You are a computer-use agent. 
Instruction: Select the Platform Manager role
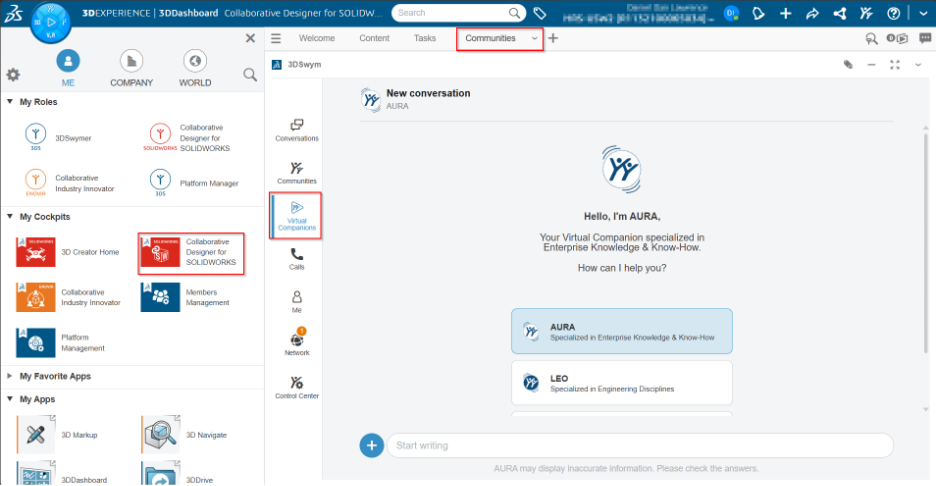[x=193, y=183]
